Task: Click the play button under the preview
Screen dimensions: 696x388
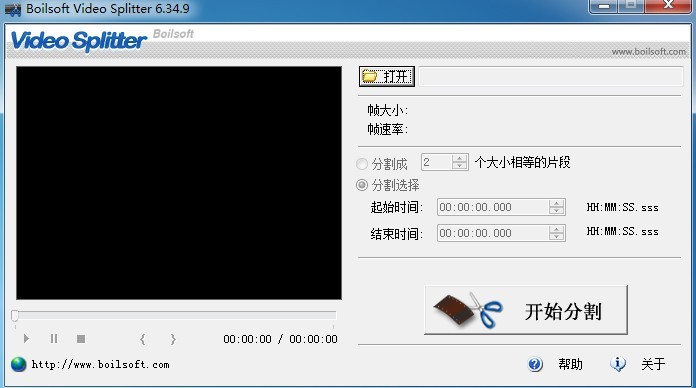Action: tap(26, 339)
